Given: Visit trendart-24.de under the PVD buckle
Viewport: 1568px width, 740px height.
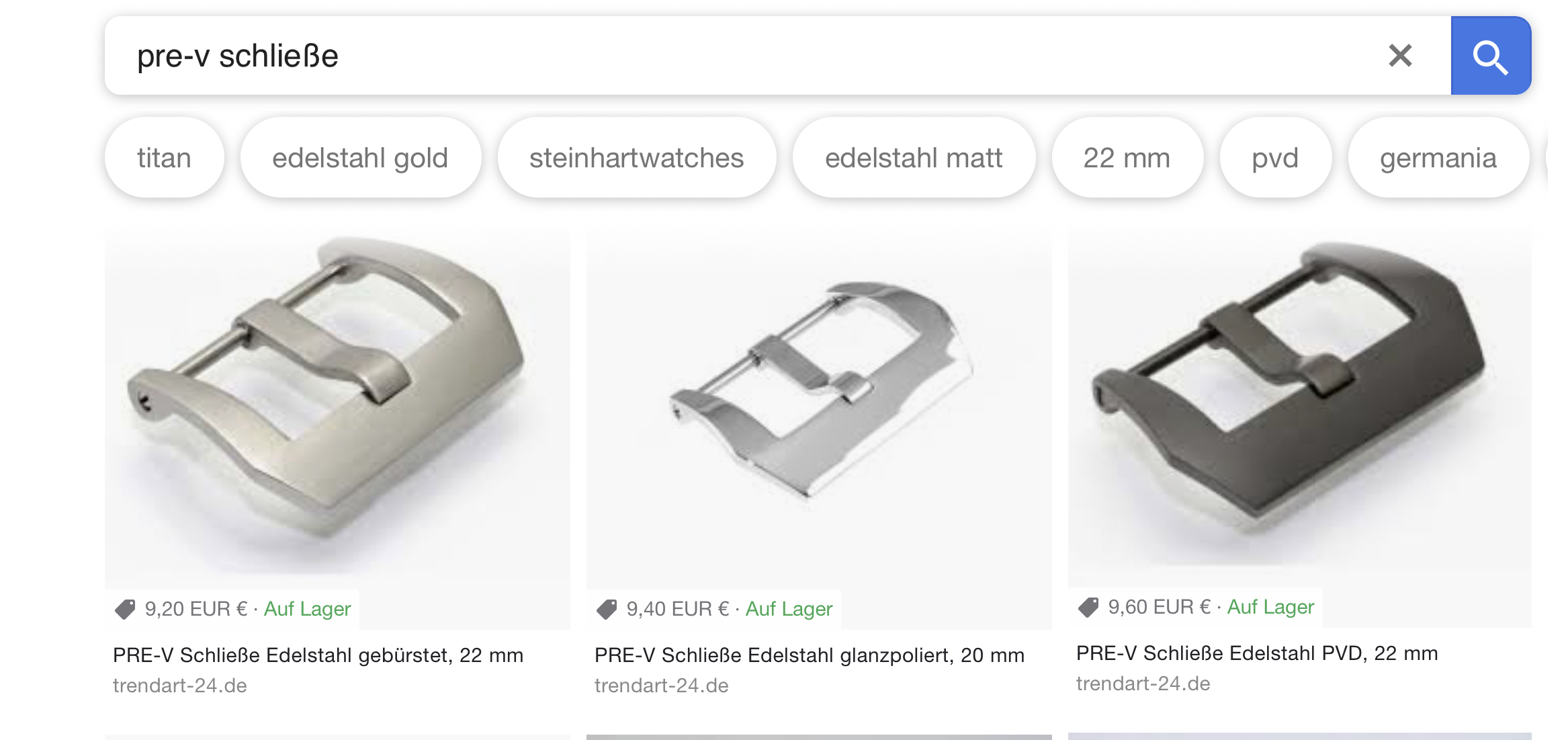Looking at the screenshot, I should pyautogui.click(x=1143, y=684).
